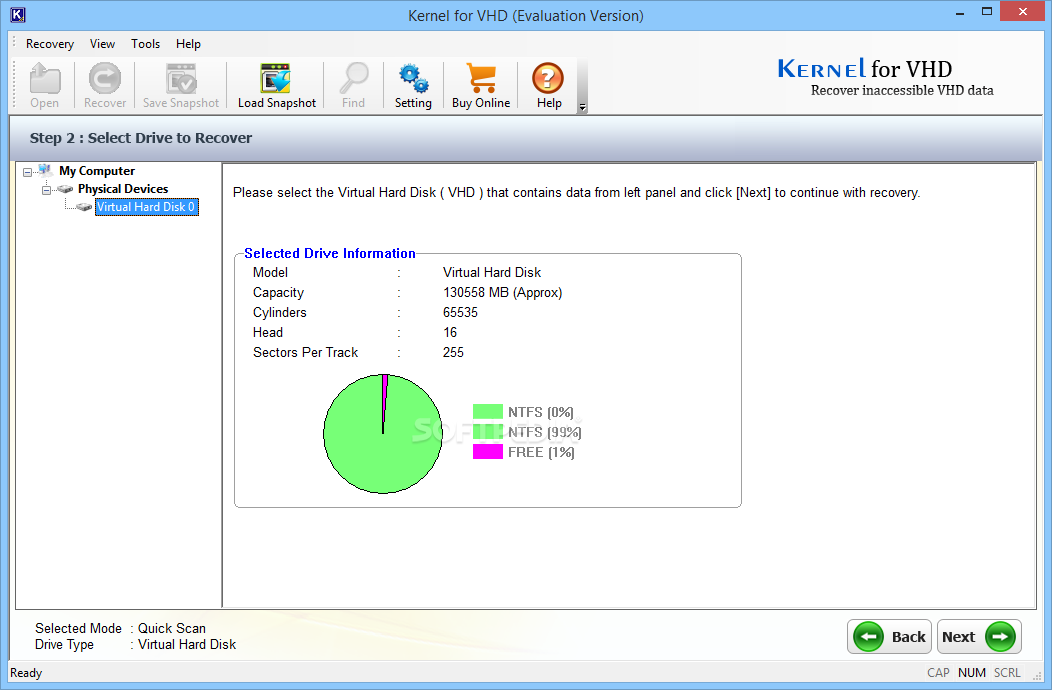Click the SCRL indicator in status bar
Image resolution: width=1052 pixels, height=690 pixels.
[1007, 673]
